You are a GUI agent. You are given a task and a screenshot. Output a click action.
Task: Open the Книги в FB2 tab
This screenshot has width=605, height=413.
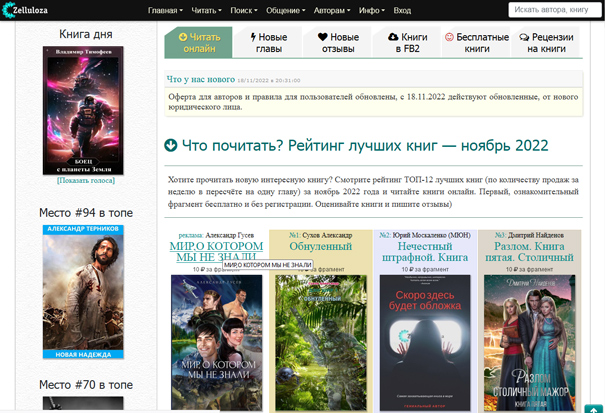pyautogui.click(x=407, y=42)
